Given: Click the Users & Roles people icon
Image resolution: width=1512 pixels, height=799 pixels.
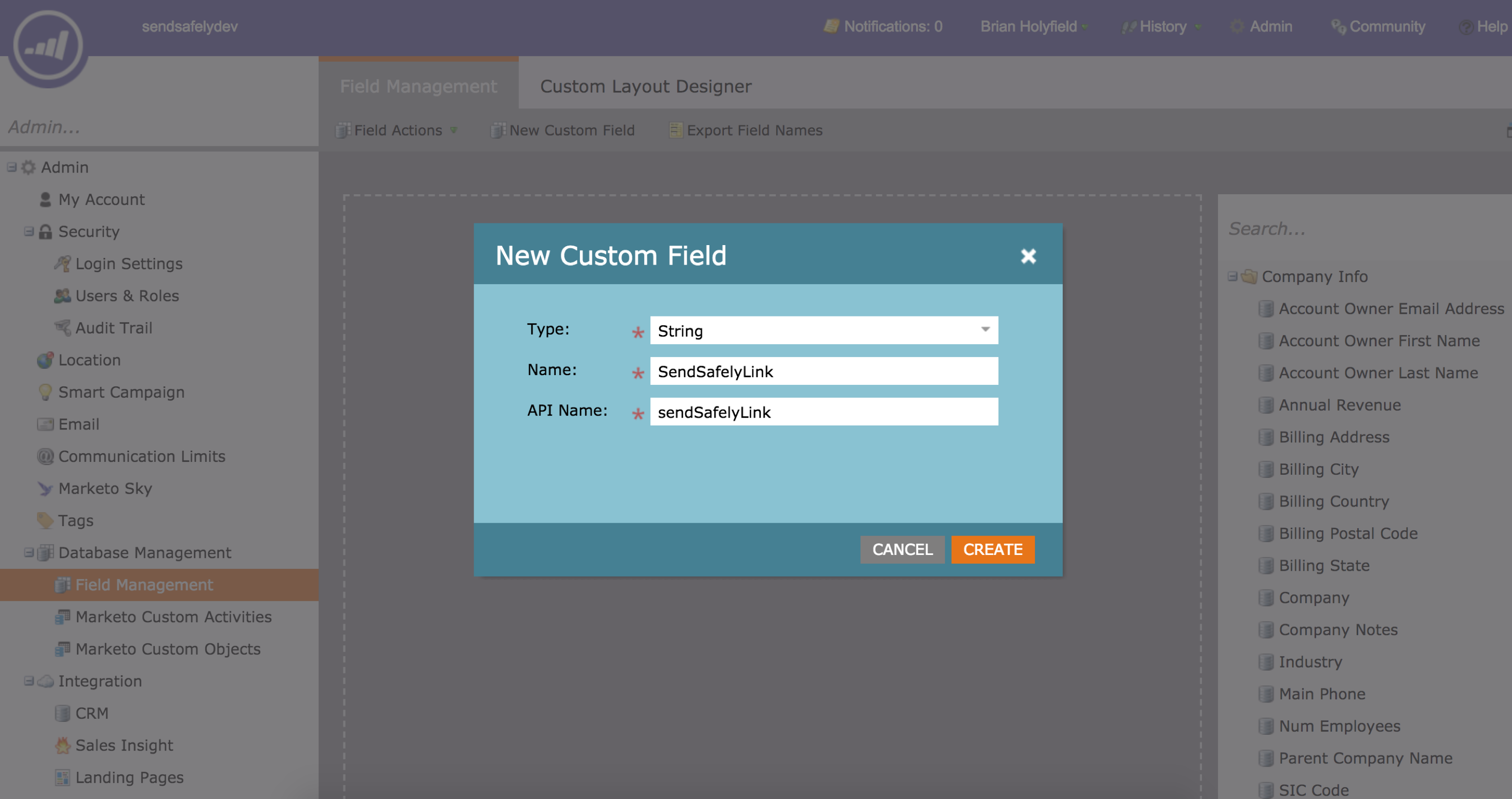Looking at the screenshot, I should [62, 295].
